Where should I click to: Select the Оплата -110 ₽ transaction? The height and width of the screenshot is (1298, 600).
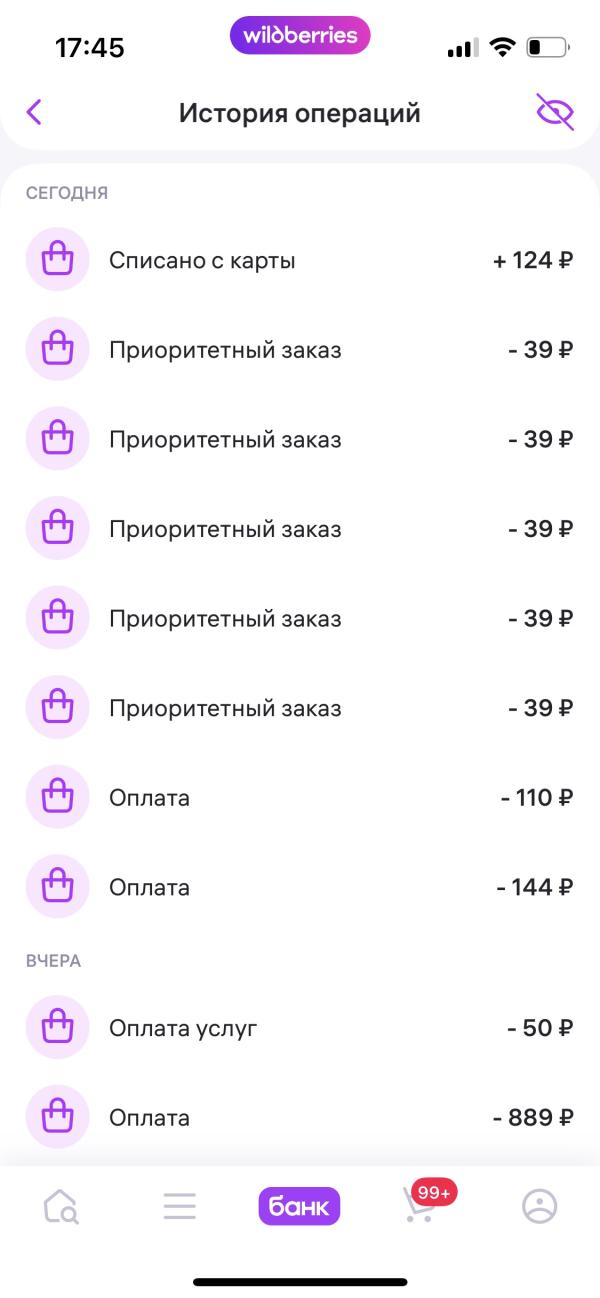click(x=300, y=798)
